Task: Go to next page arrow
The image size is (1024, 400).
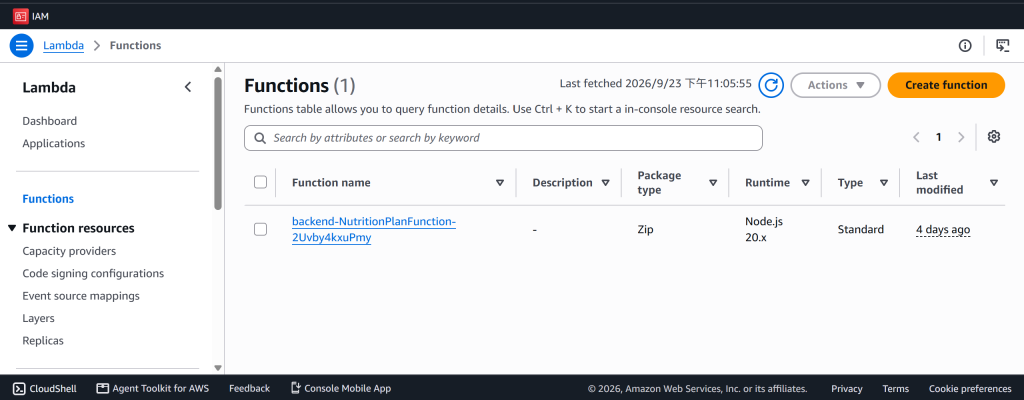Action: pos(961,137)
